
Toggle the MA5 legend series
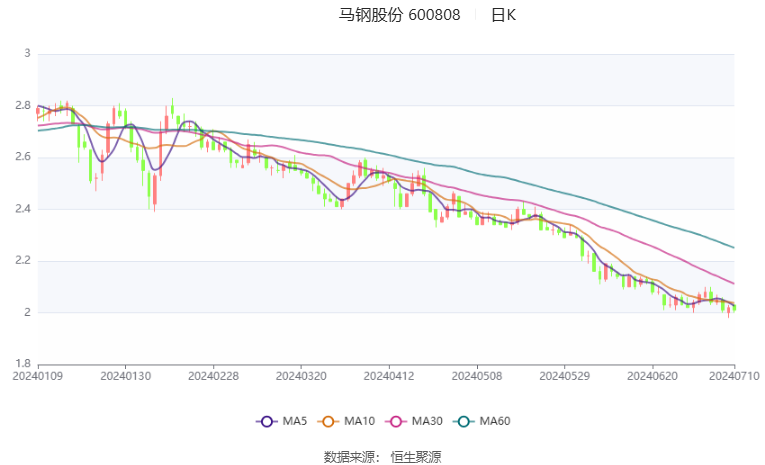pos(282,421)
